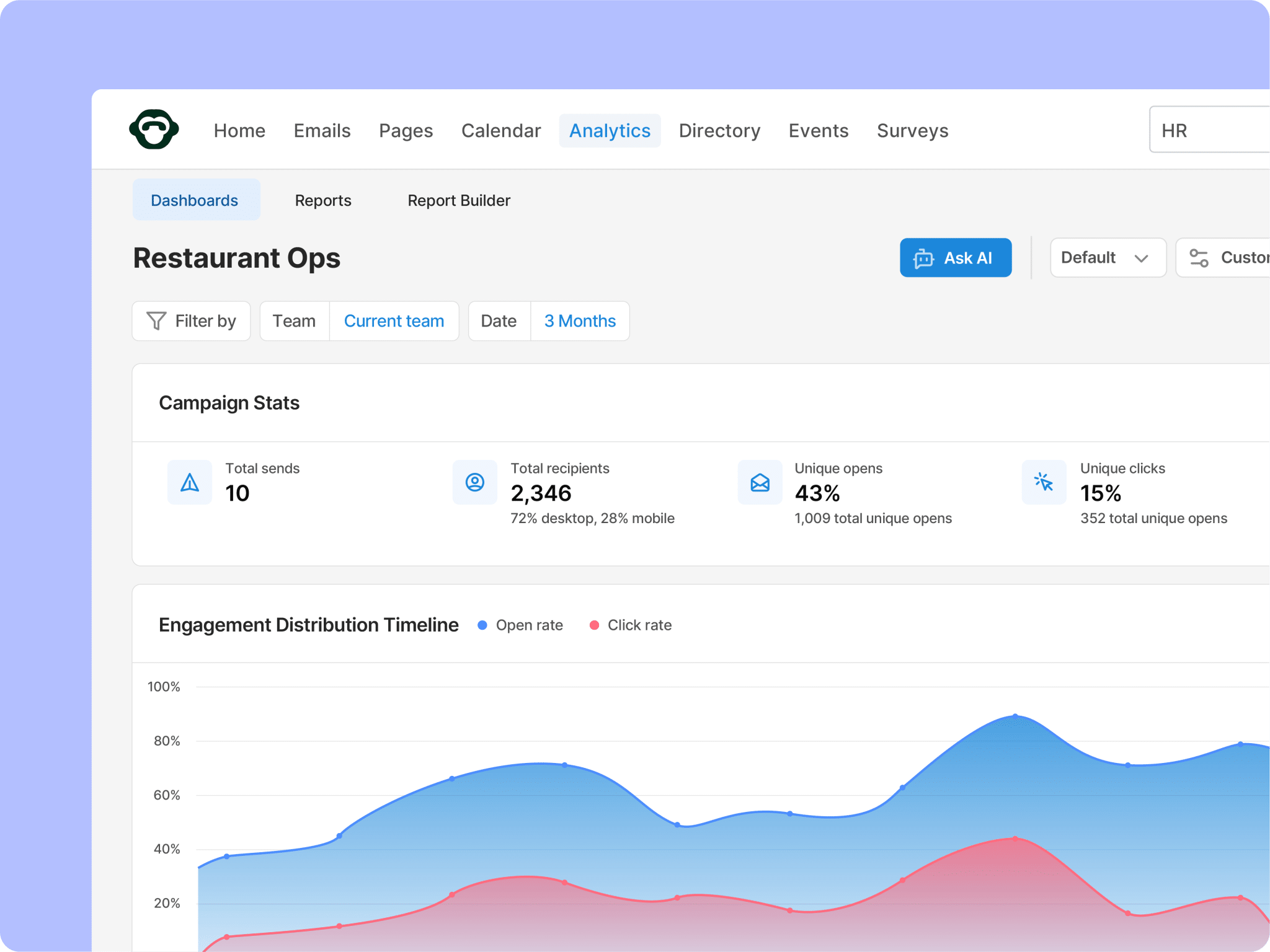Toggle the Open rate legend series

(x=520, y=625)
